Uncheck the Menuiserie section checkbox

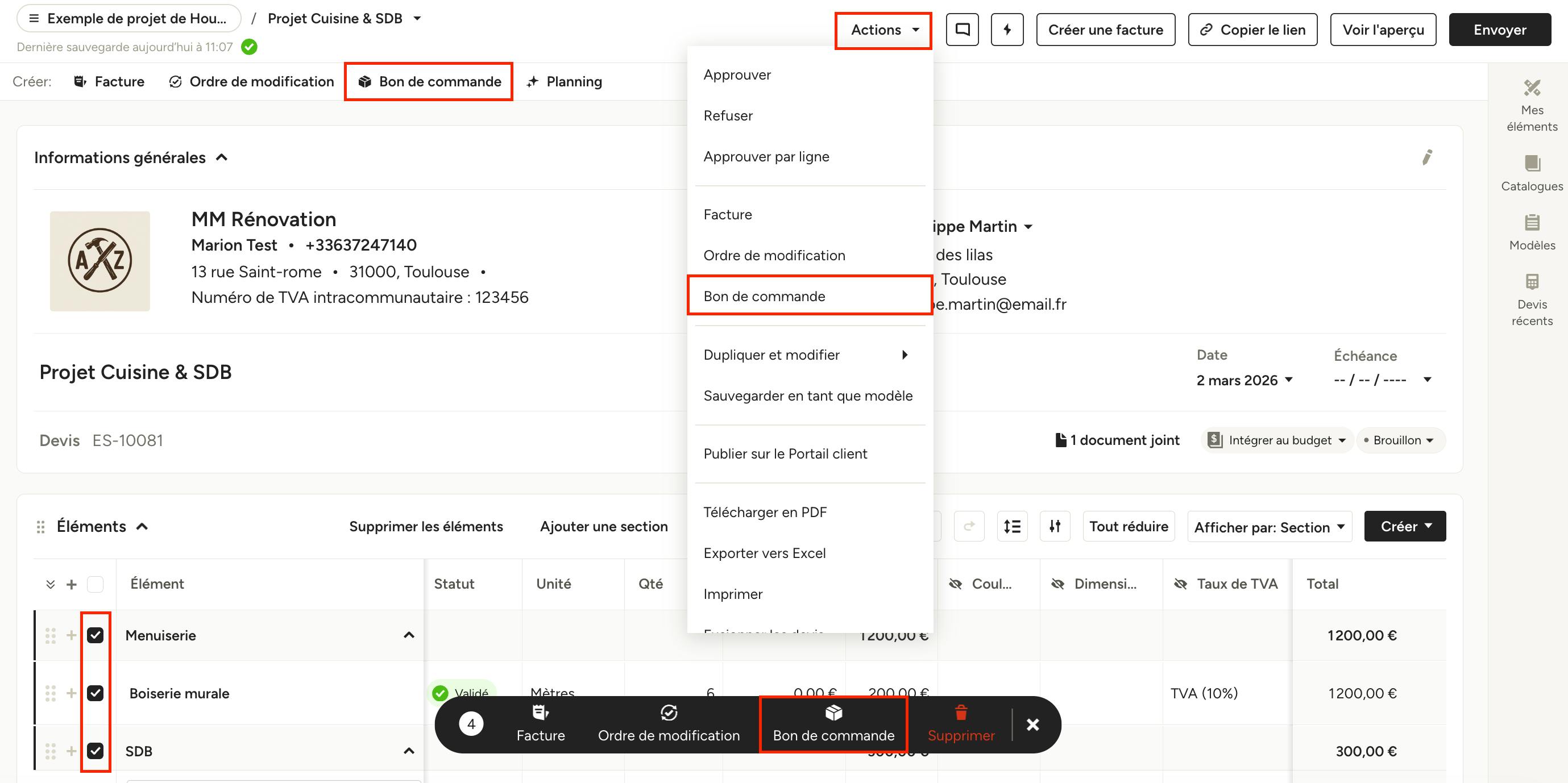(x=95, y=635)
